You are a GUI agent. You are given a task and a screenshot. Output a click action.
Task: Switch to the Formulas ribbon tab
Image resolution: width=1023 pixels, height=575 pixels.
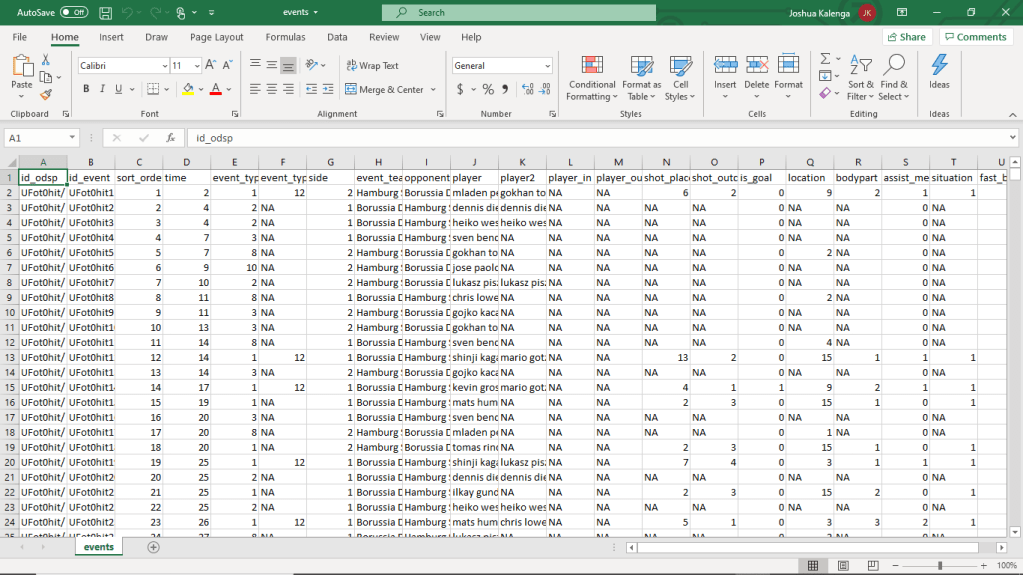[285, 37]
